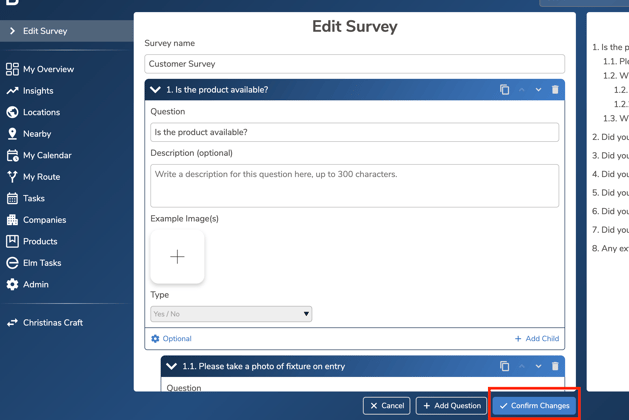Duplicate question 1 using the copy icon
The height and width of the screenshot is (420, 629).
coord(504,90)
